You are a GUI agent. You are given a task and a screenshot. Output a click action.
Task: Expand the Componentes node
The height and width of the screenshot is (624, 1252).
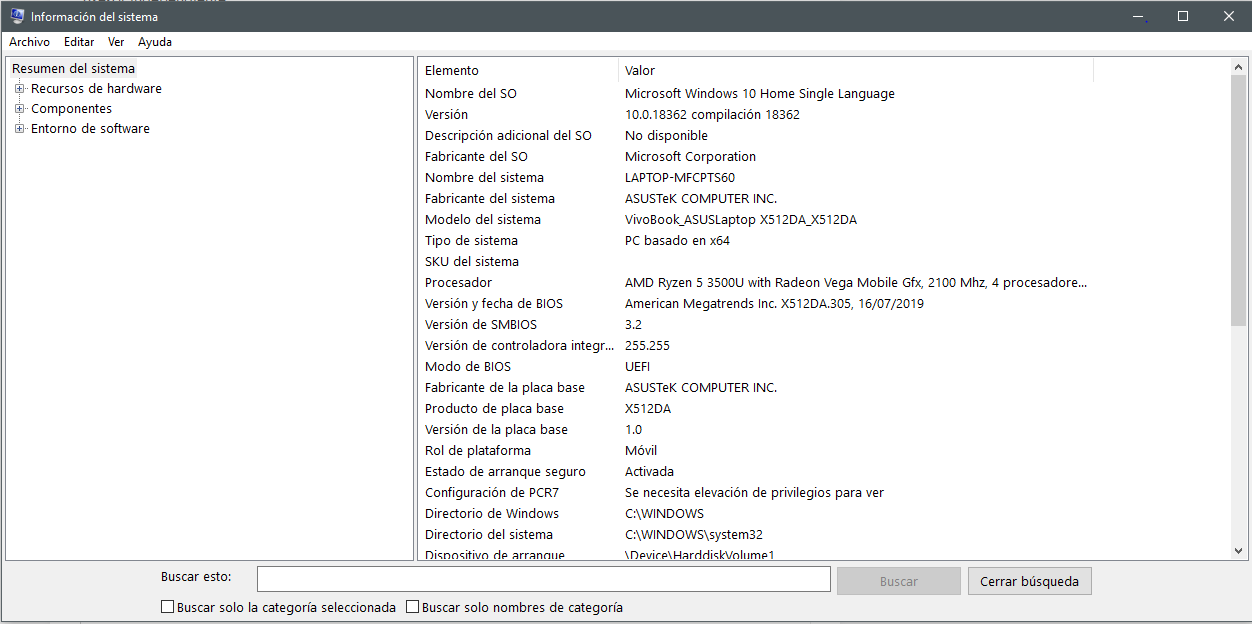(19, 109)
